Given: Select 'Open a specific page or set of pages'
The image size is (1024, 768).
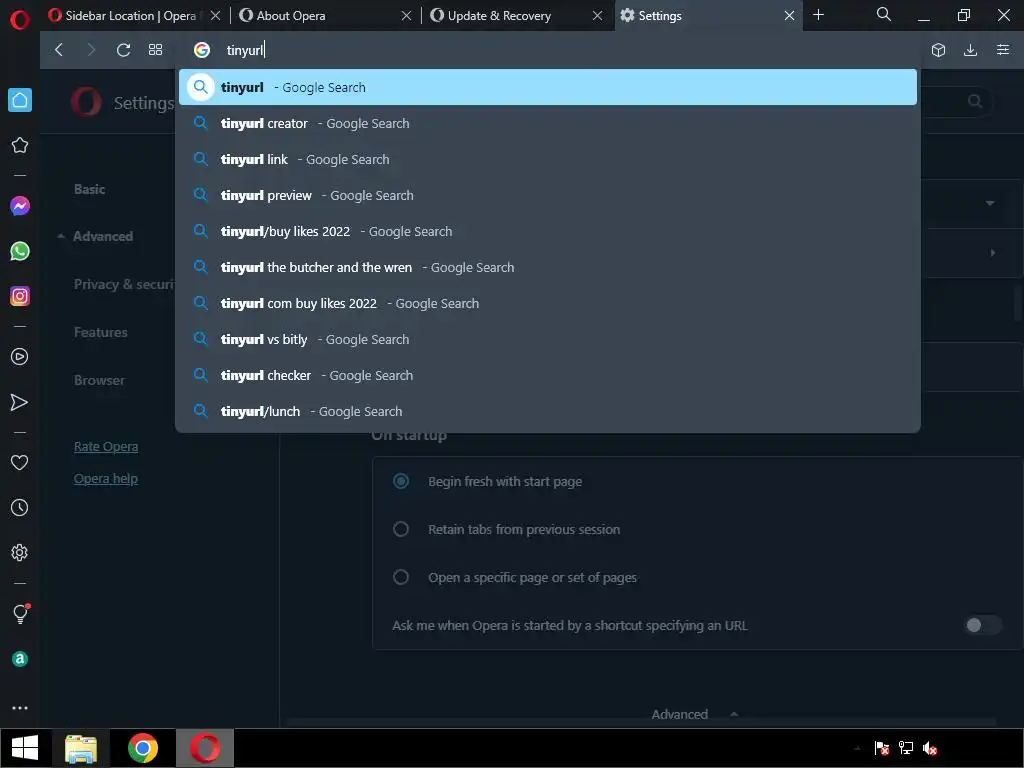Looking at the screenshot, I should (401, 577).
